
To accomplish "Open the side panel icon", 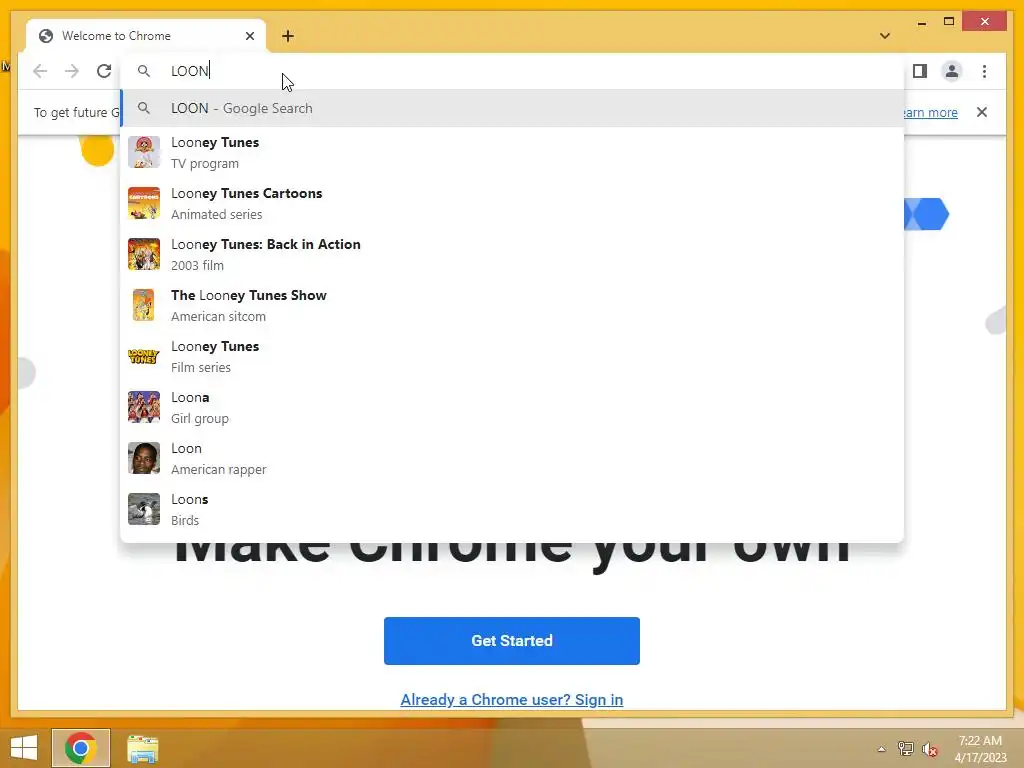I will point(920,71).
